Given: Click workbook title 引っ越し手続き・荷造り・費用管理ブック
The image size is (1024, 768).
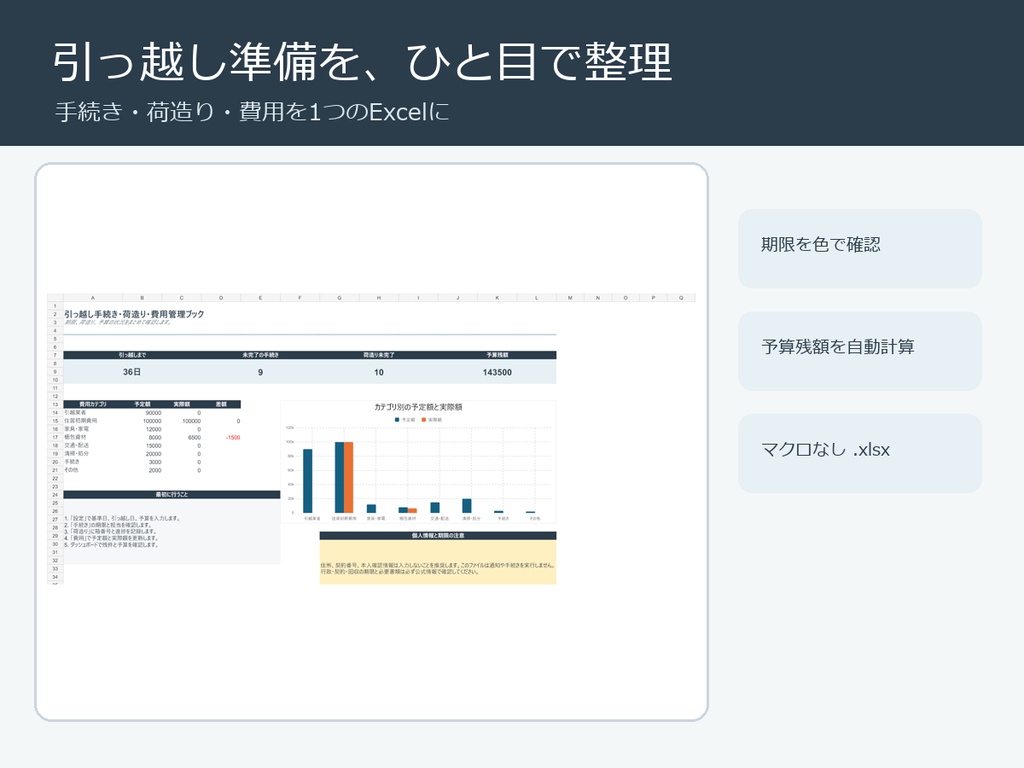Looking at the screenshot, I should [134, 314].
